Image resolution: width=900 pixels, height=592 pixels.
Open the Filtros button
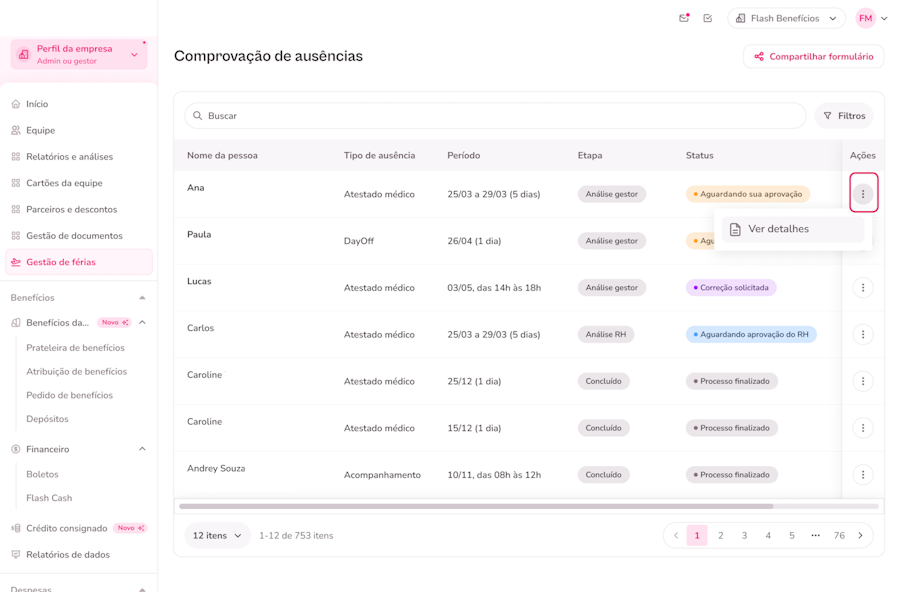(844, 115)
